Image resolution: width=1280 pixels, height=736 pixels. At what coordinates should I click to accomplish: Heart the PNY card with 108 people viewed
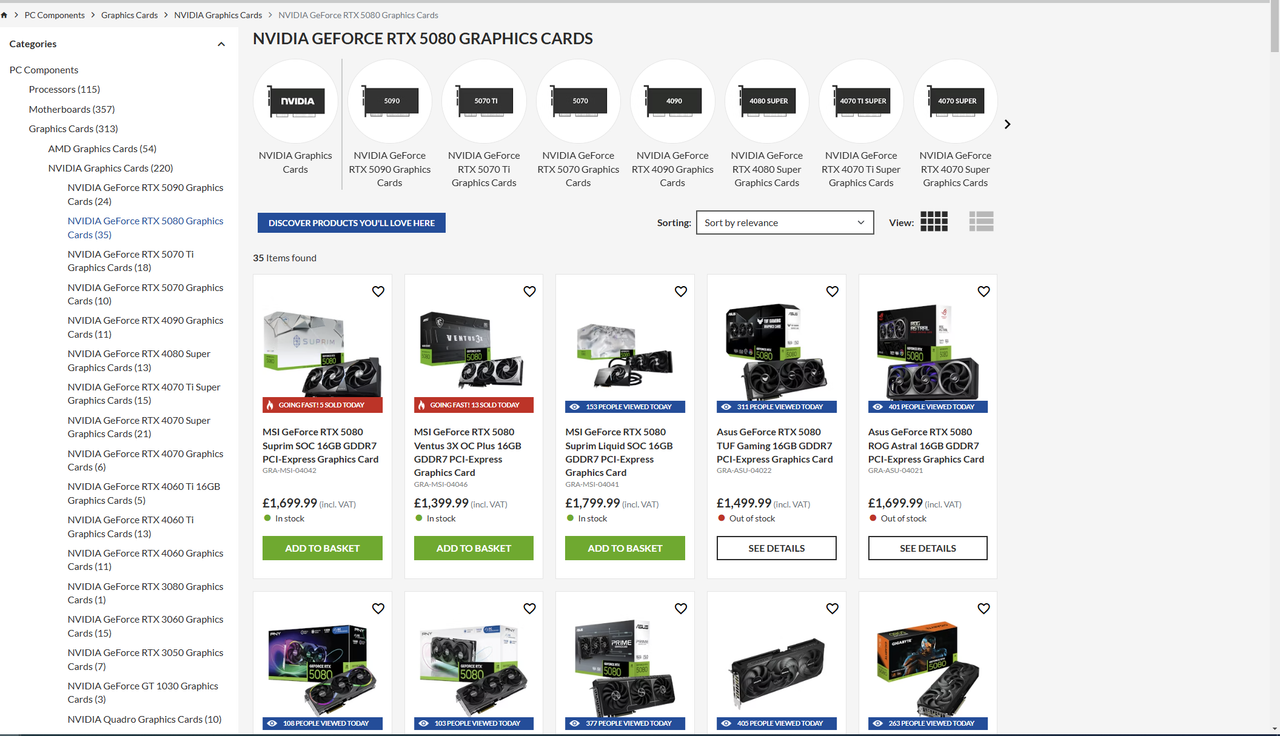point(378,608)
